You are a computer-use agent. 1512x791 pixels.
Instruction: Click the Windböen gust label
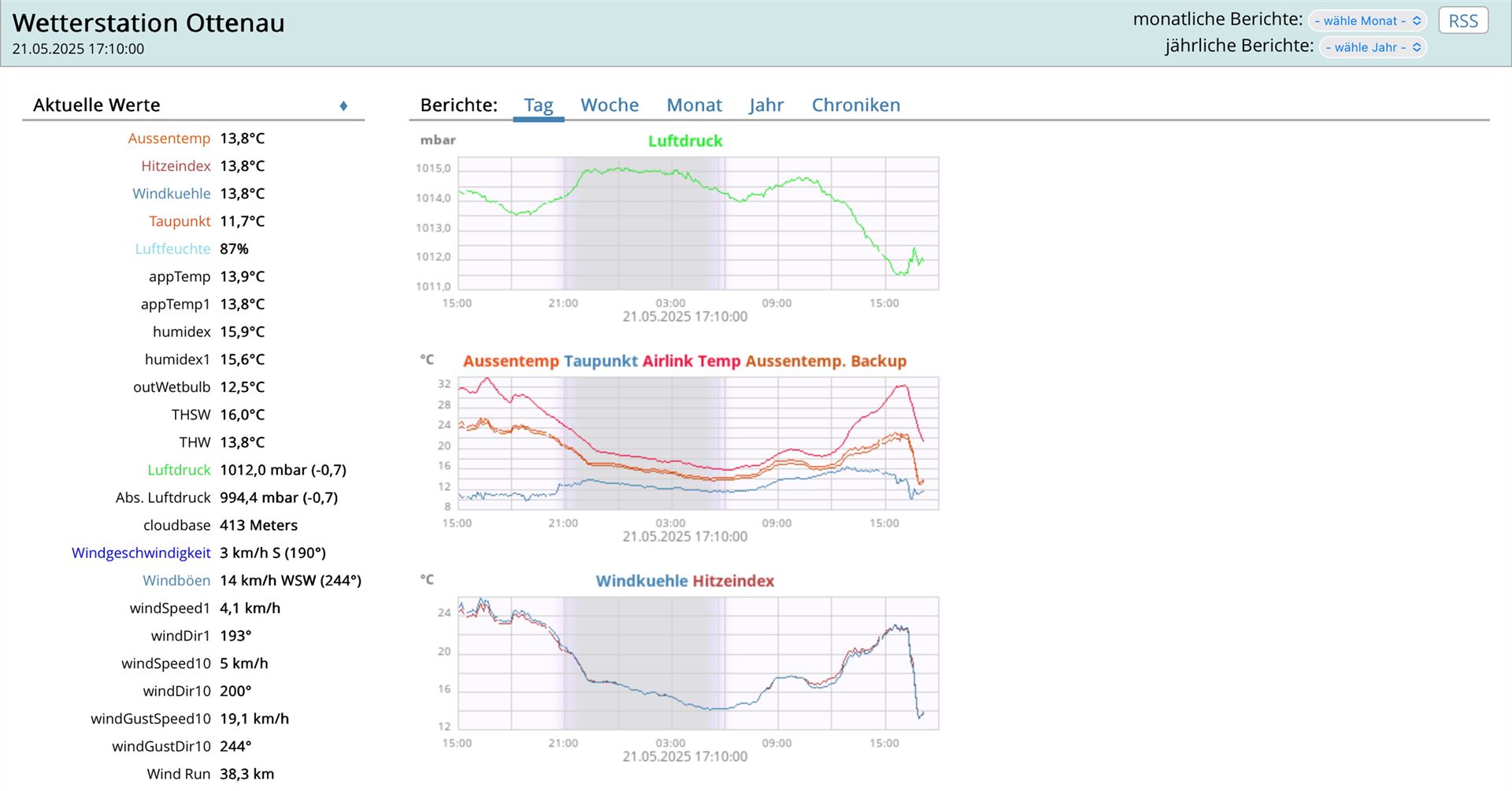(x=176, y=580)
